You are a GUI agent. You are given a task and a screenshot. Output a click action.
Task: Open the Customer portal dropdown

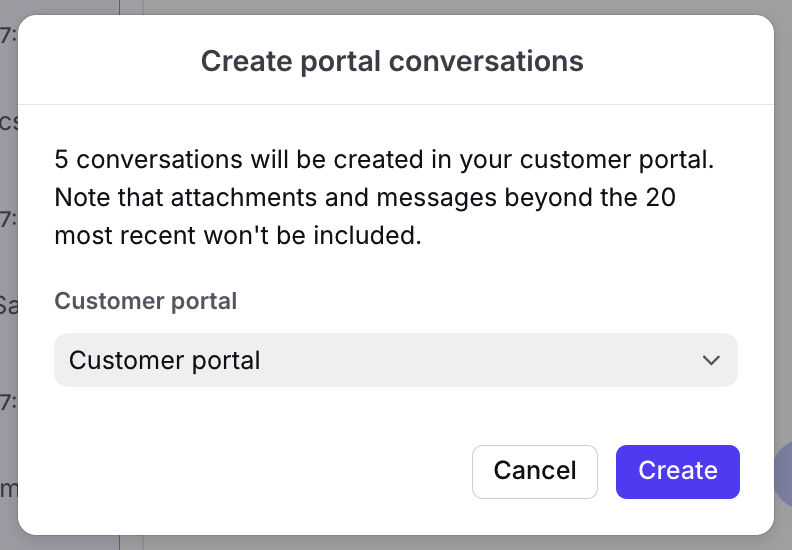395,360
